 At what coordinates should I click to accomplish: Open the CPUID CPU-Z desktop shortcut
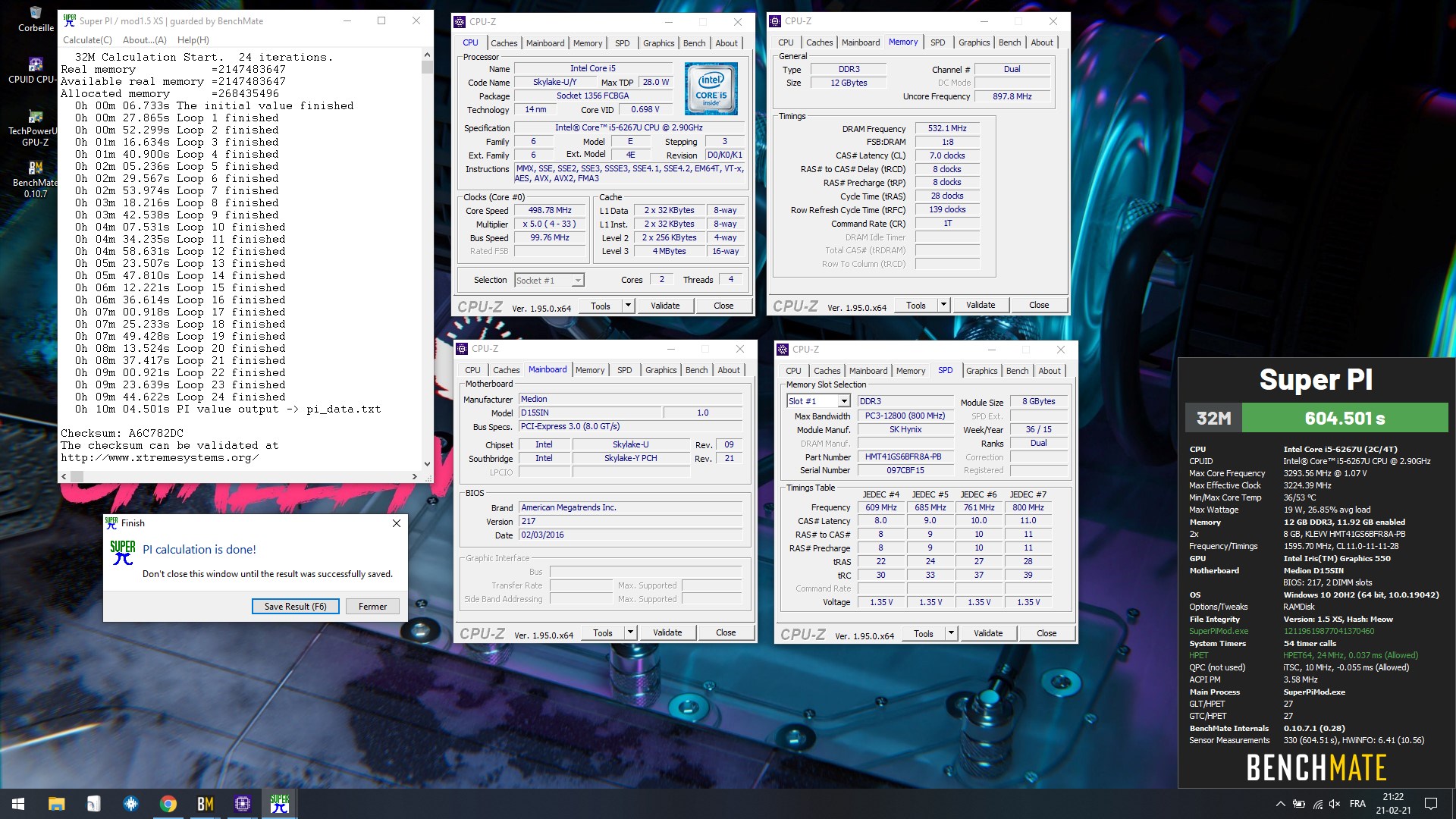click(34, 71)
